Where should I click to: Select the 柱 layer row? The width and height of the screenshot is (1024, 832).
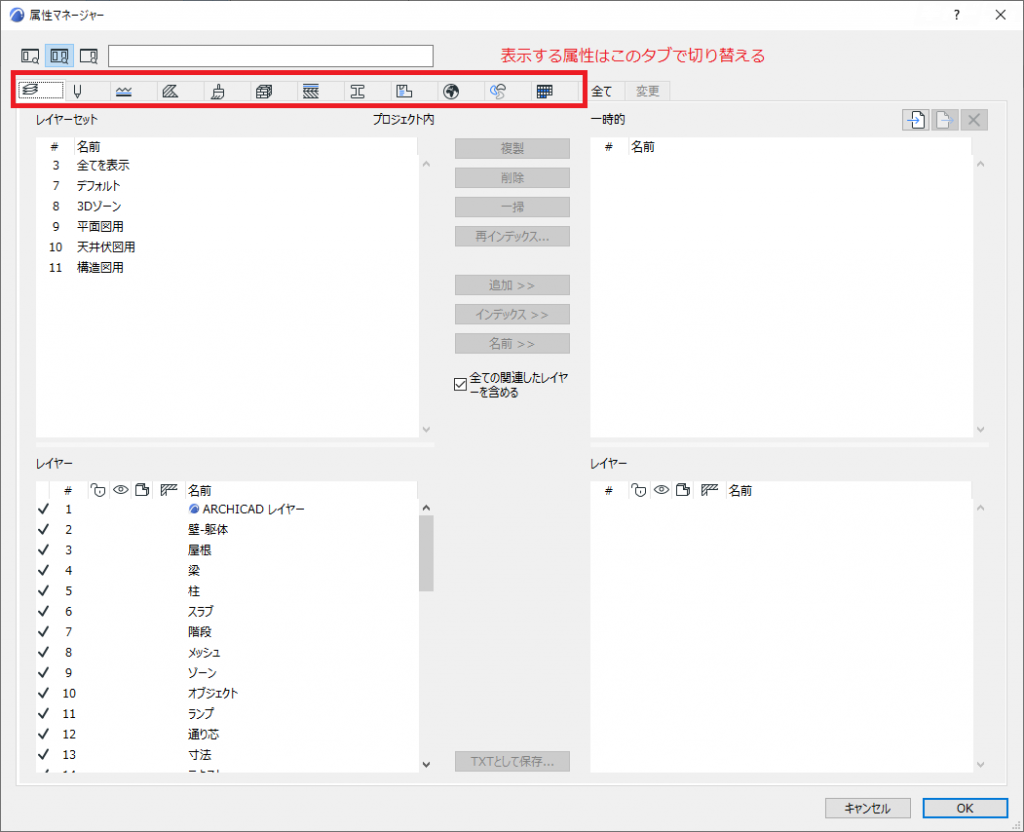(x=227, y=591)
